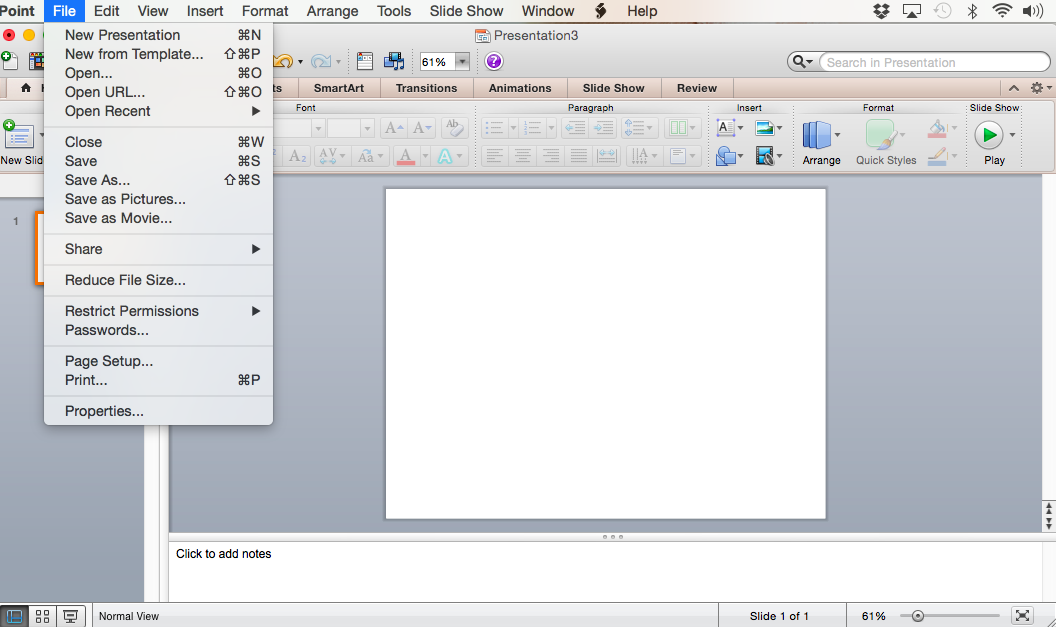The width and height of the screenshot is (1056, 627).
Task: Switch to Normal view button in status bar
Action: (15, 616)
